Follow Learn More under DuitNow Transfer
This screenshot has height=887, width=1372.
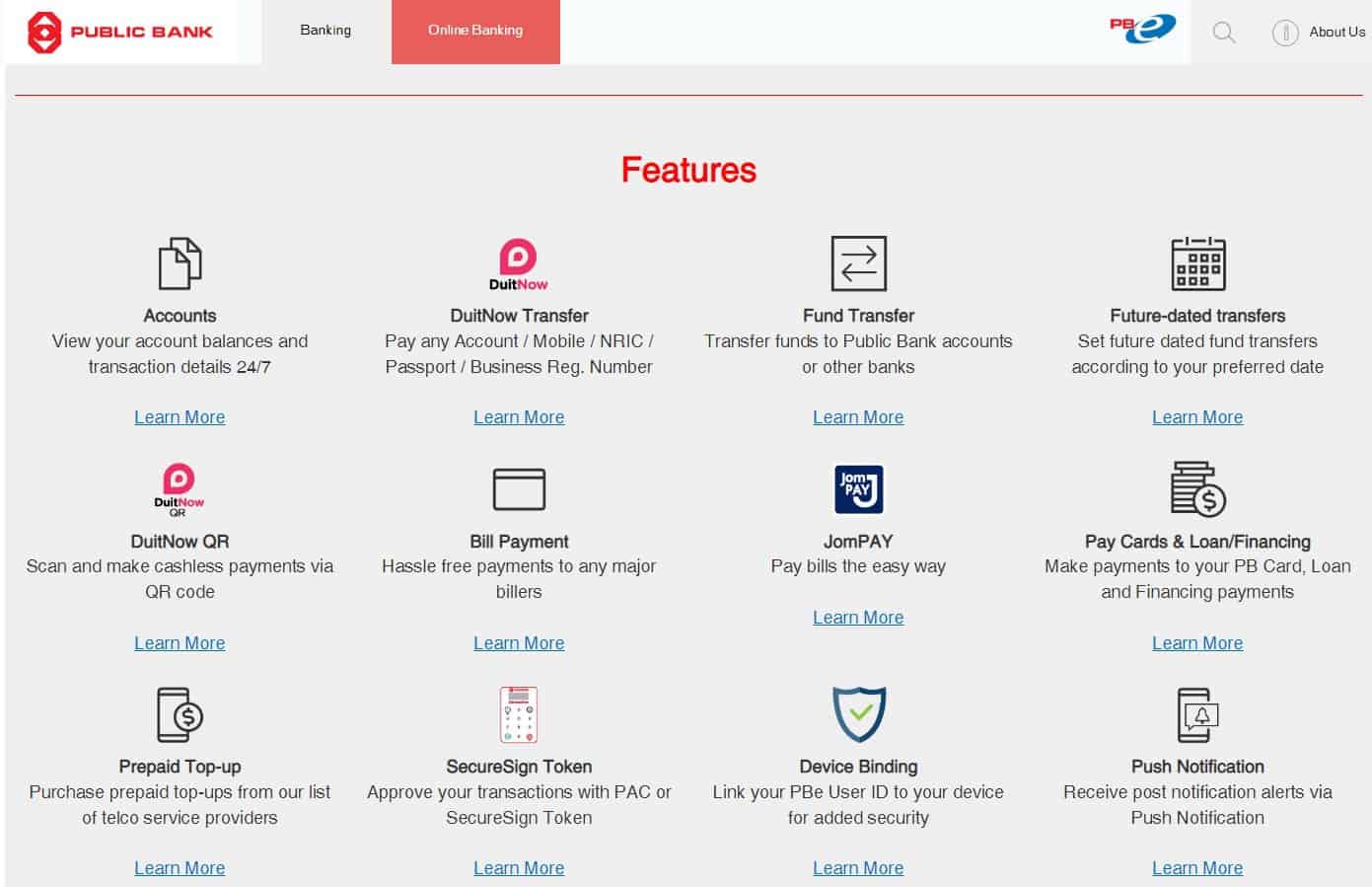519,417
